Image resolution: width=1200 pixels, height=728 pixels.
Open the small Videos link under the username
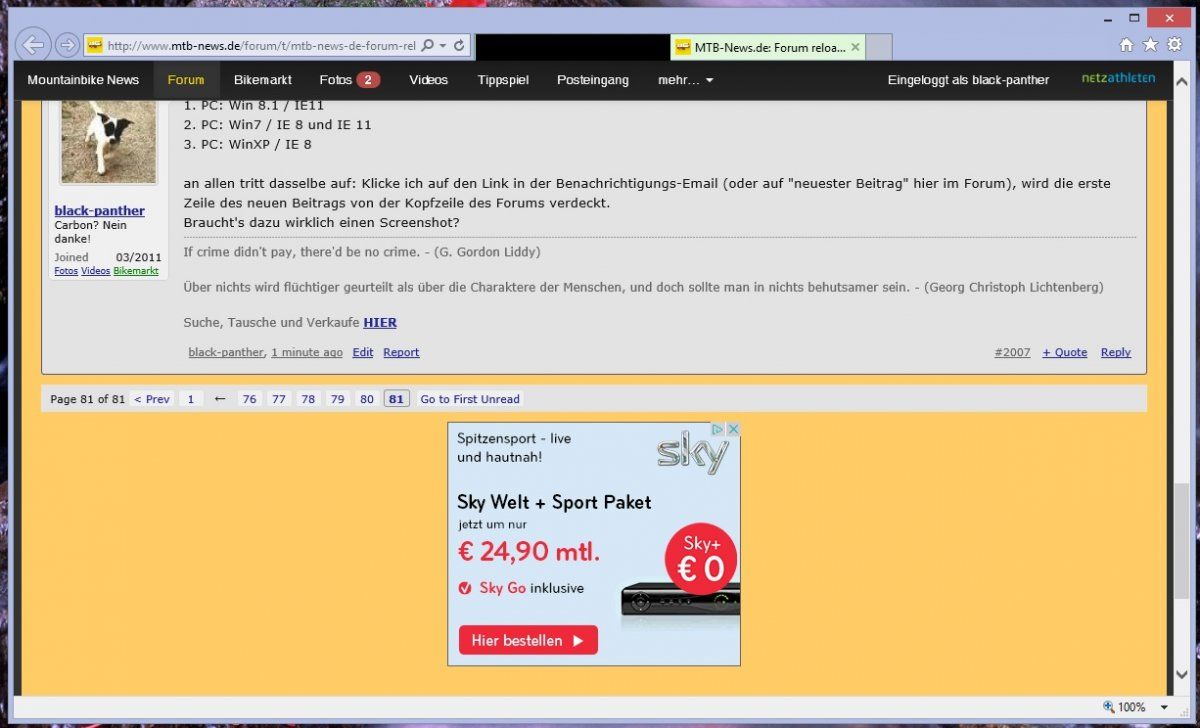tap(96, 271)
